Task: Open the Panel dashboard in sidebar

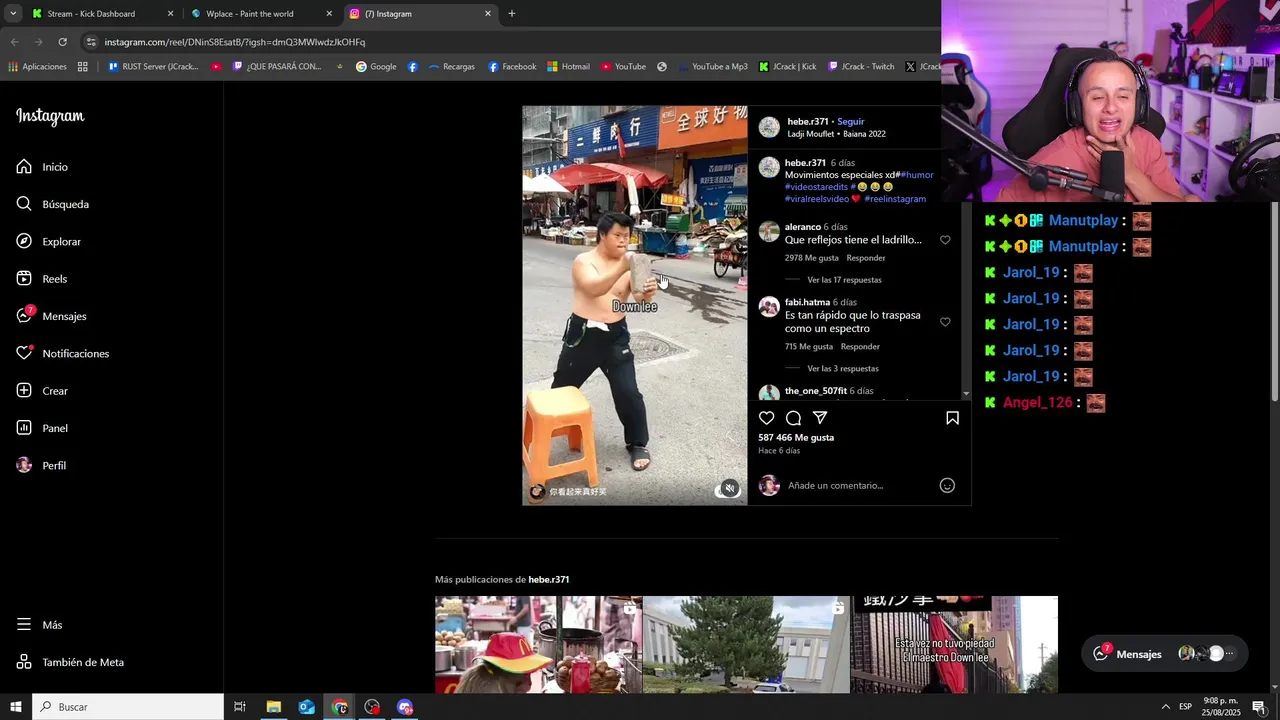Action: point(42,428)
